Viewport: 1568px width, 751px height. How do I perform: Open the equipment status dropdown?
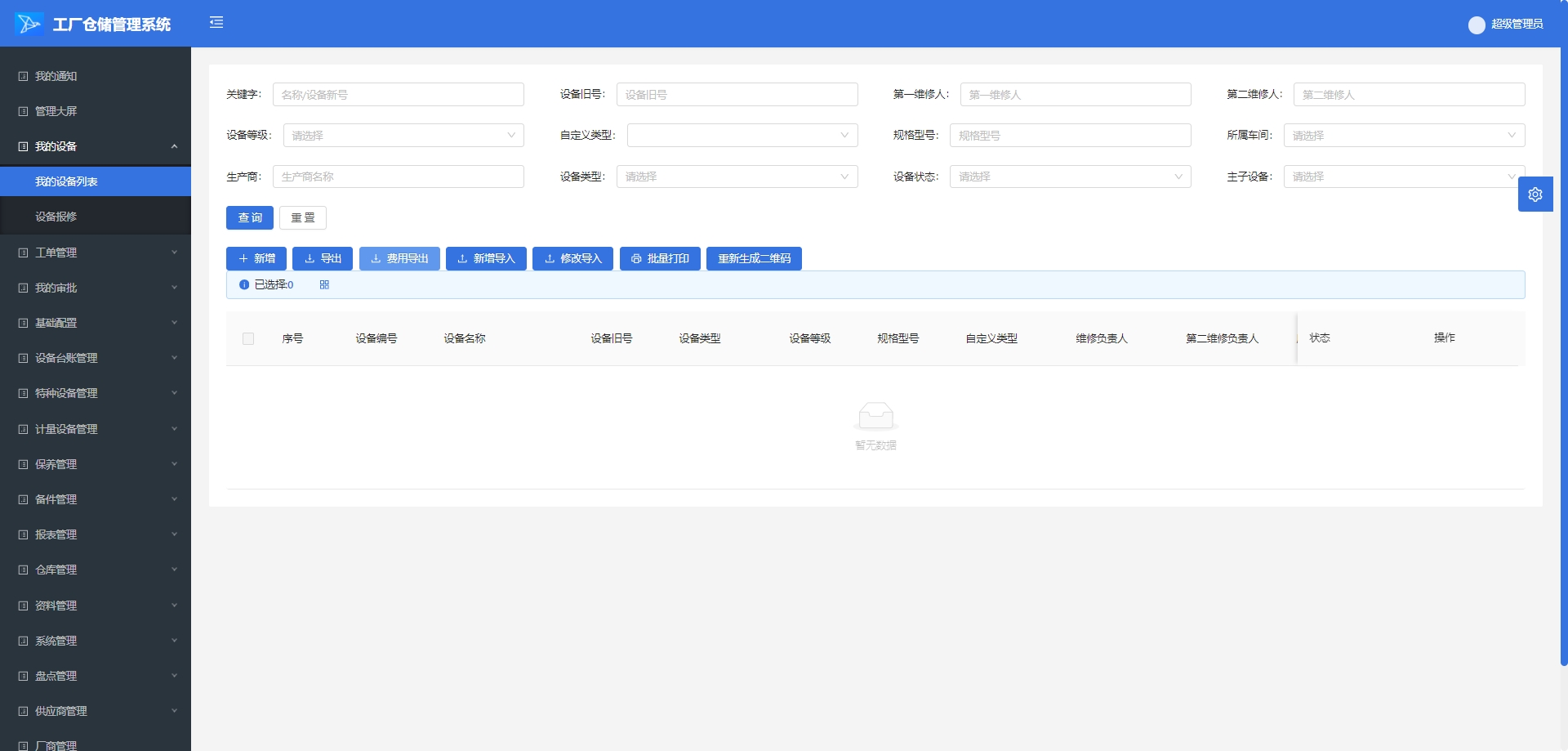click(x=1069, y=177)
